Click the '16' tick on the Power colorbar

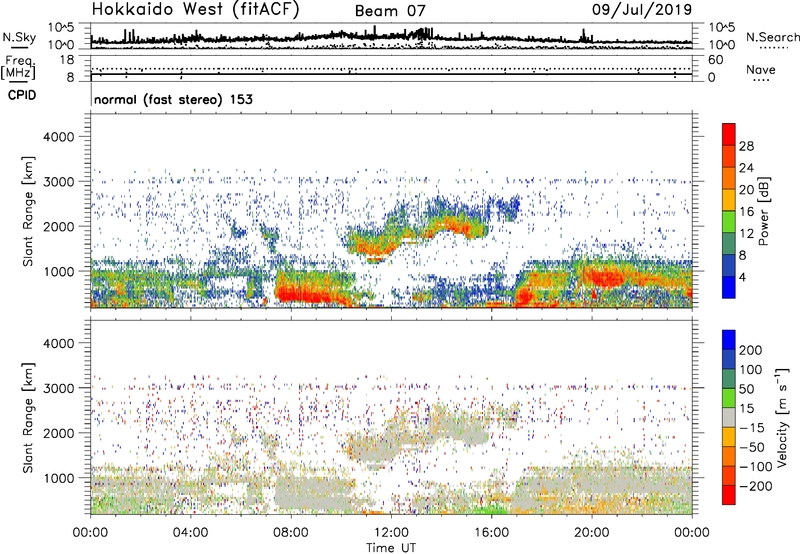746,212
